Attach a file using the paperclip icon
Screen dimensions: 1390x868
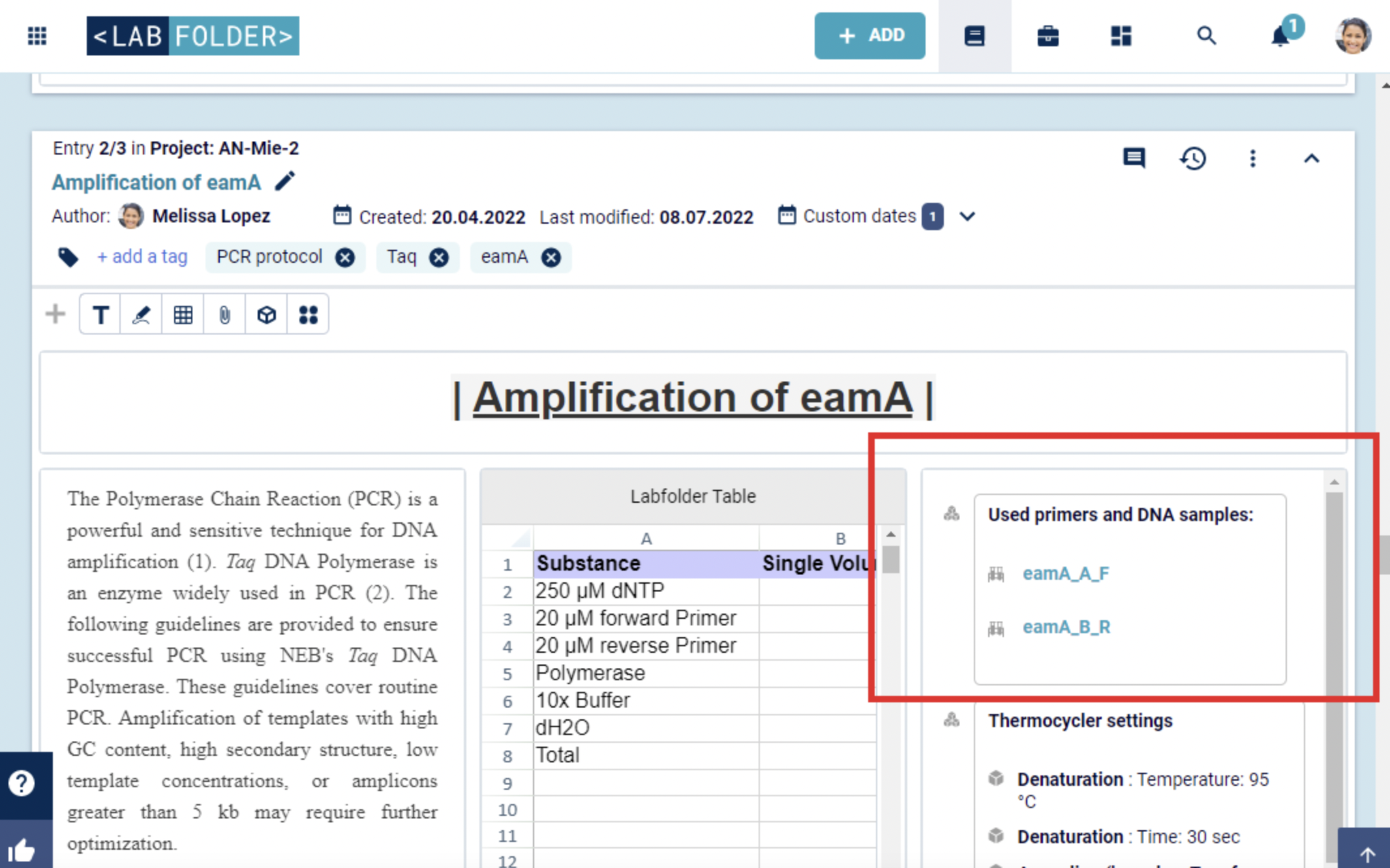click(x=224, y=314)
